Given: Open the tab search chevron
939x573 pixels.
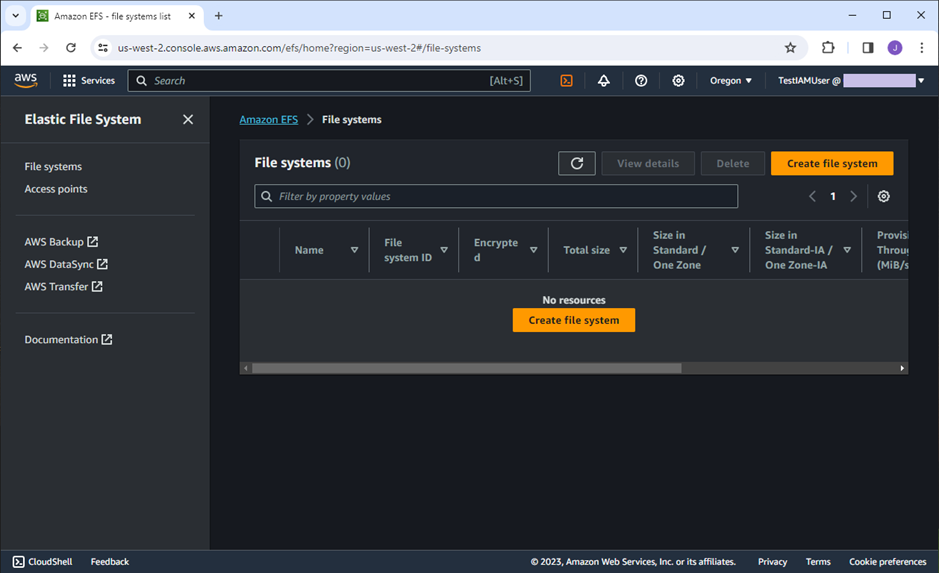Looking at the screenshot, I should [16, 16].
